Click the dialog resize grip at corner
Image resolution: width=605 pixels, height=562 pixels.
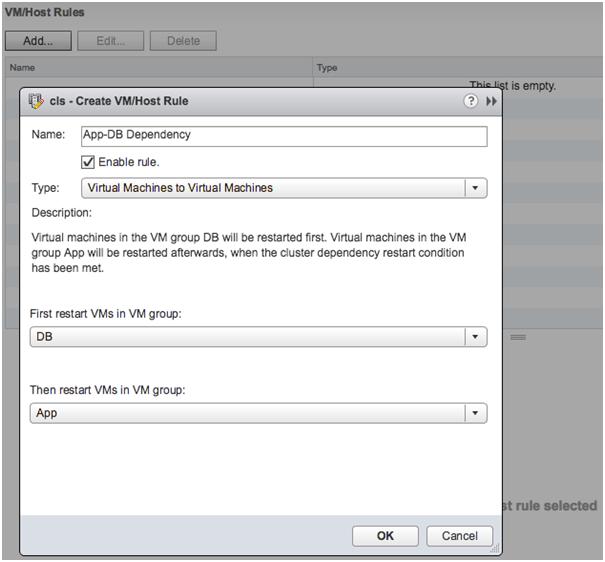[495, 548]
